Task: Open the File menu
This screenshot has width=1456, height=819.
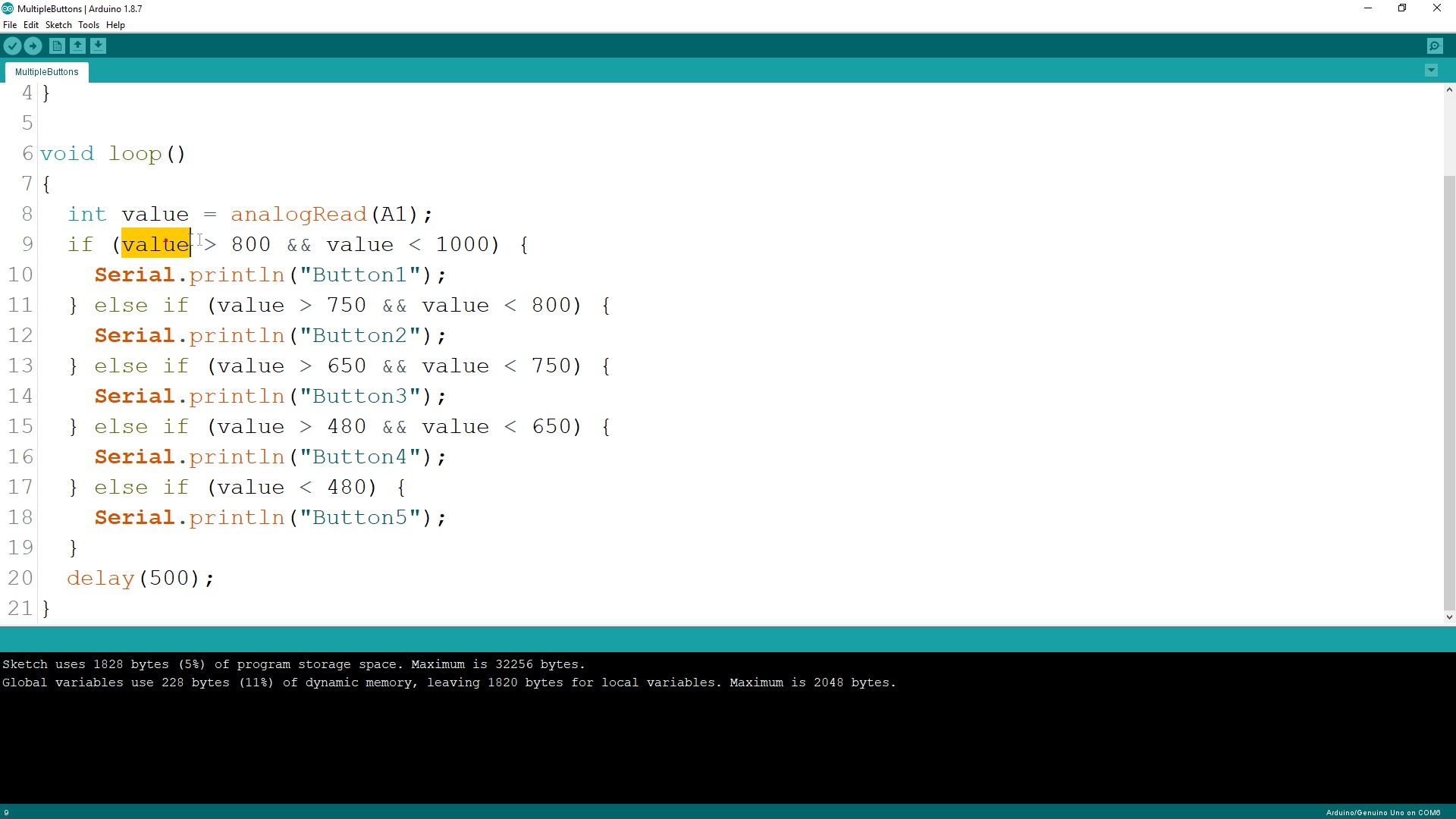Action: pyautogui.click(x=10, y=25)
